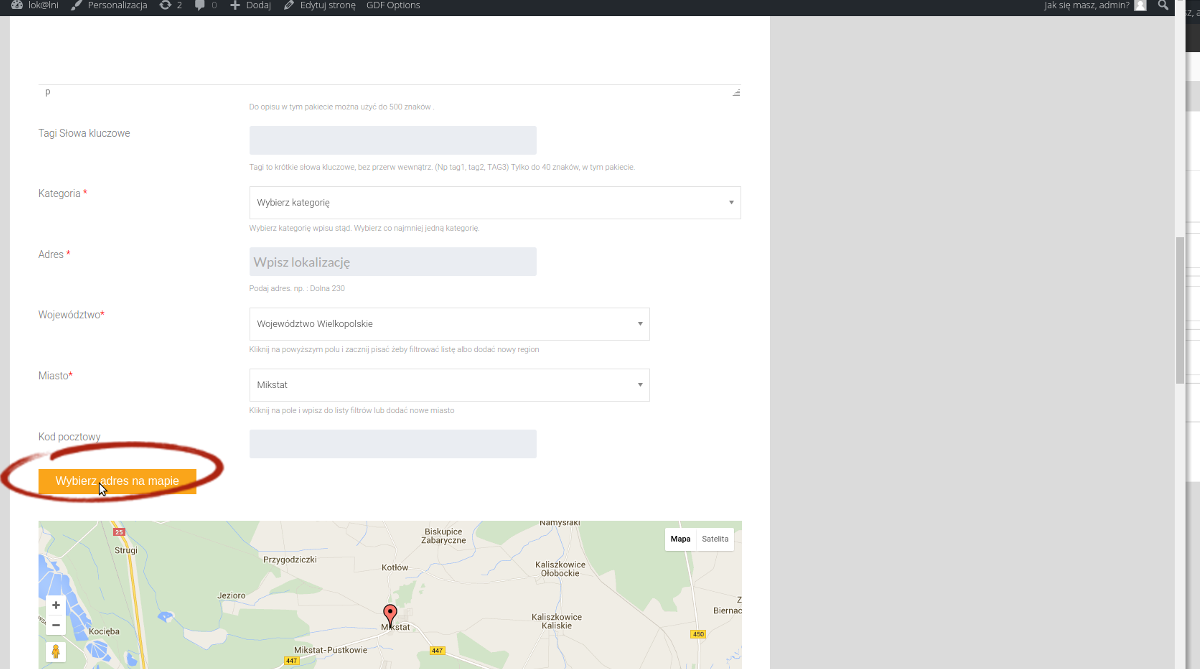1200x669 pixels.
Task: Open the 'Jak się masz, admin?' account menu
Action: coord(1095,5)
